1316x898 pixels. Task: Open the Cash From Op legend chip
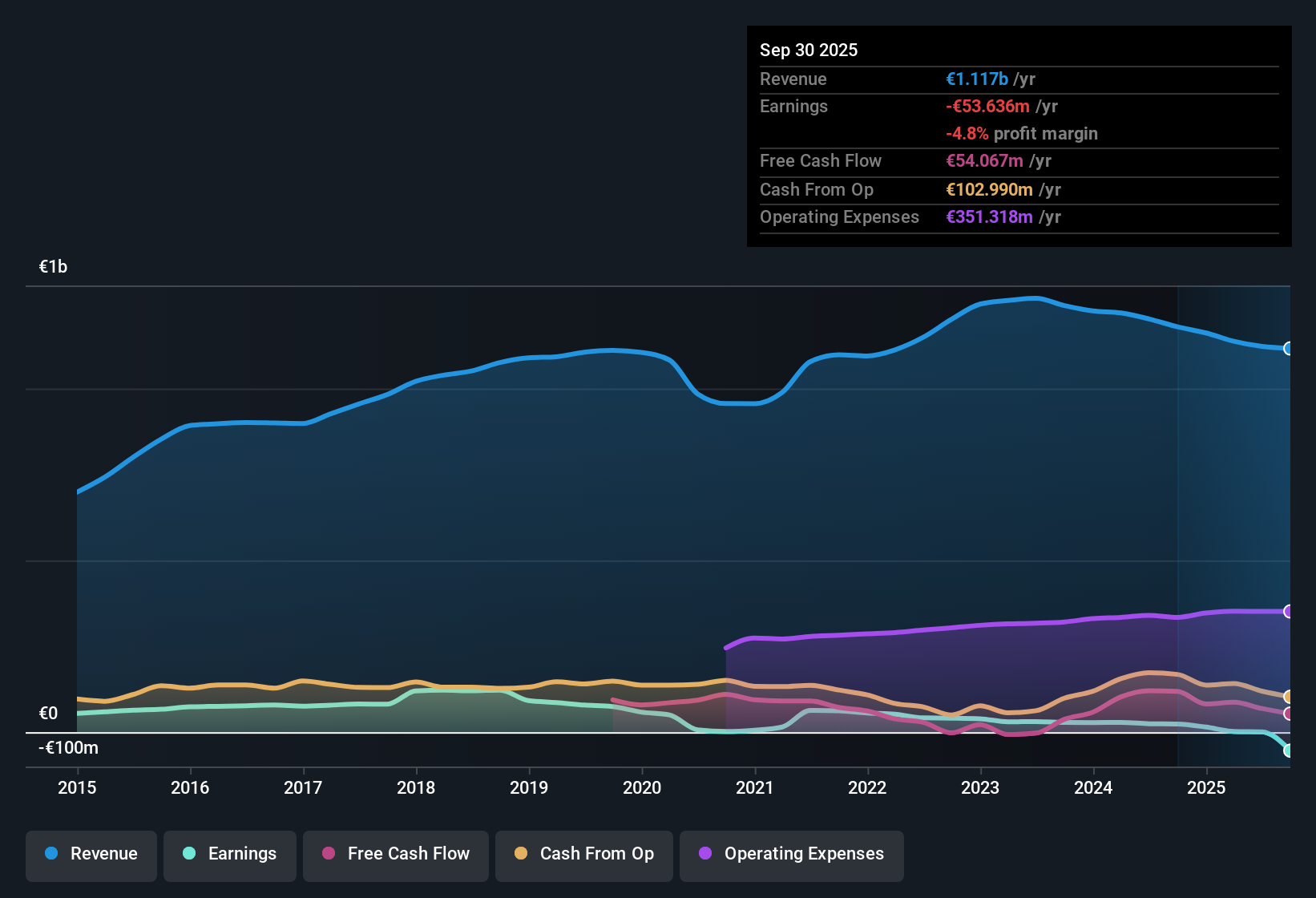click(583, 855)
